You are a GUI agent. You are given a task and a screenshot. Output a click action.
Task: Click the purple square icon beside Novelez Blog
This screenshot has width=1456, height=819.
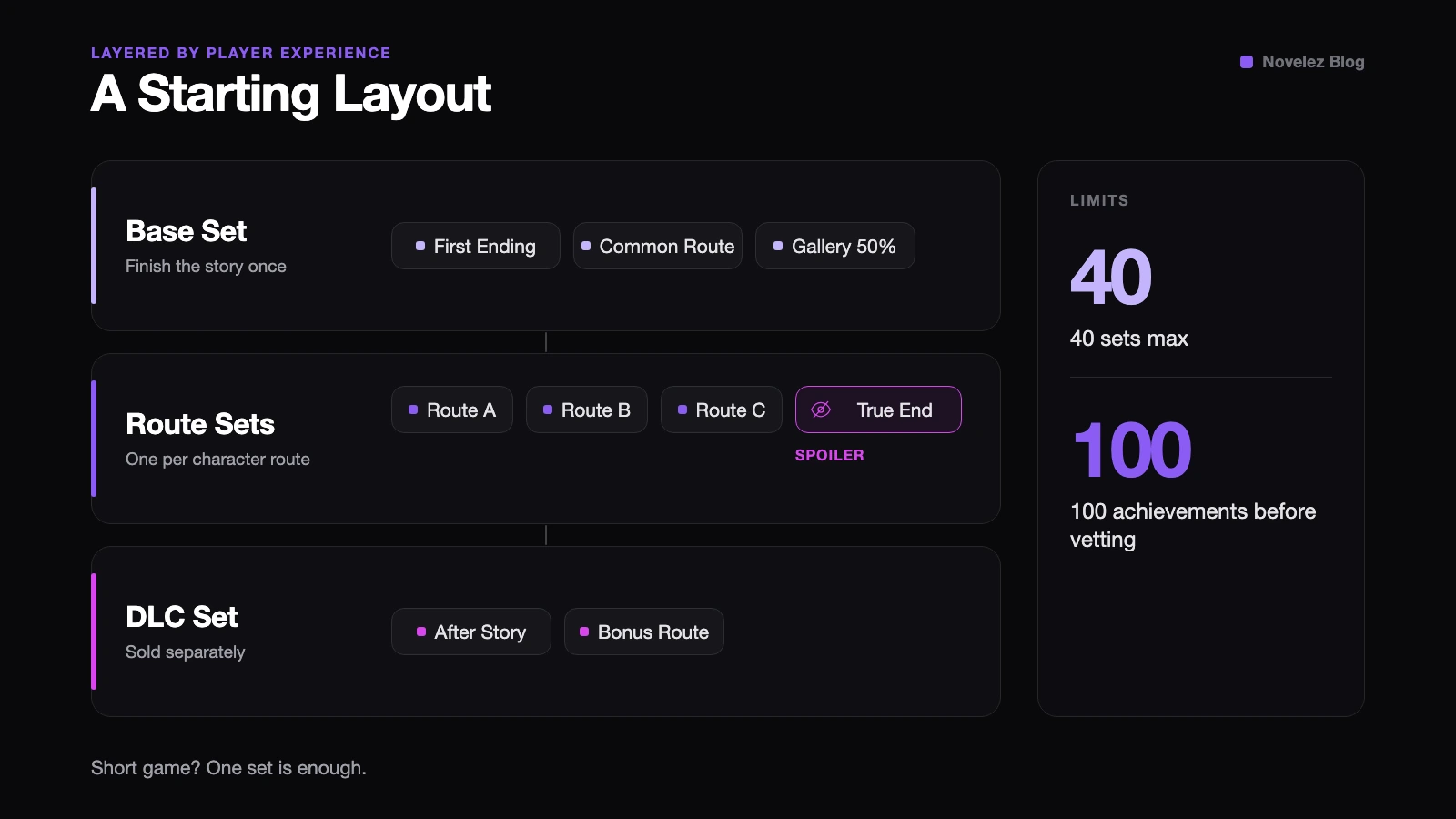(1247, 62)
